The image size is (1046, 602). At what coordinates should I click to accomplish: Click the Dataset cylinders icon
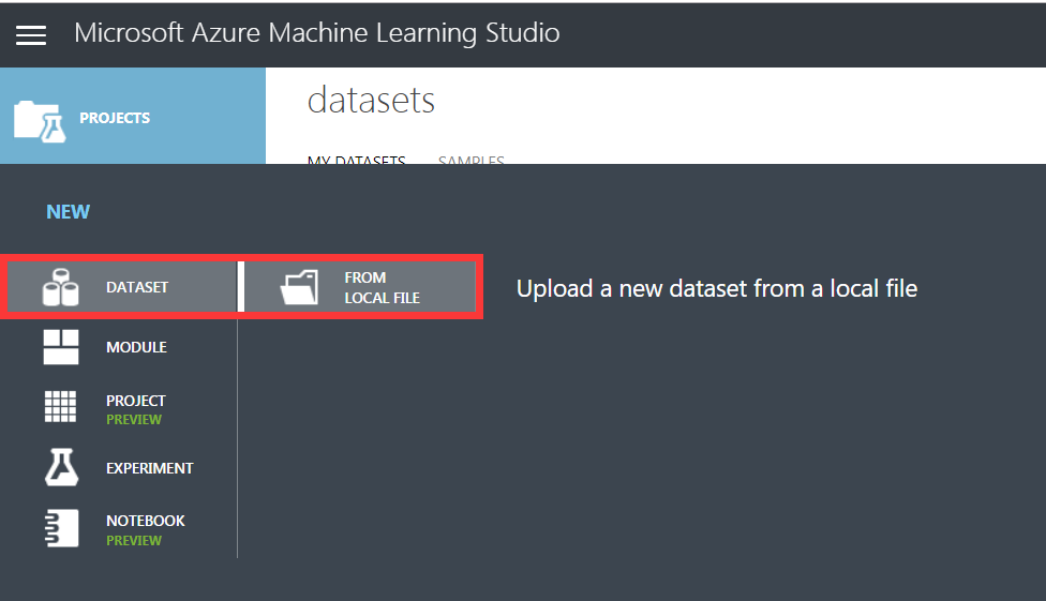(61, 287)
